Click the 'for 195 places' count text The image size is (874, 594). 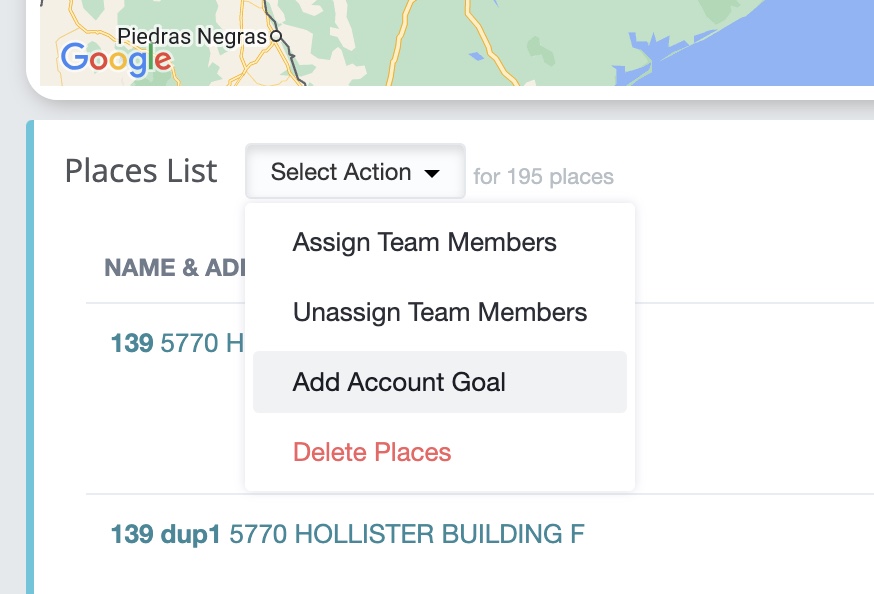tap(543, 177)
